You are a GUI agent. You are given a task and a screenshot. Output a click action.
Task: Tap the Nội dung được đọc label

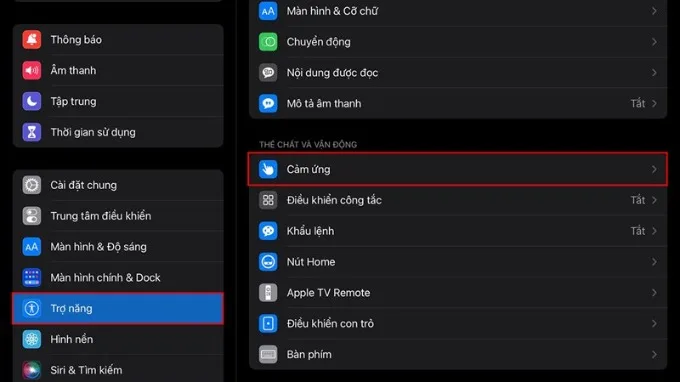(x=332, y=73)
